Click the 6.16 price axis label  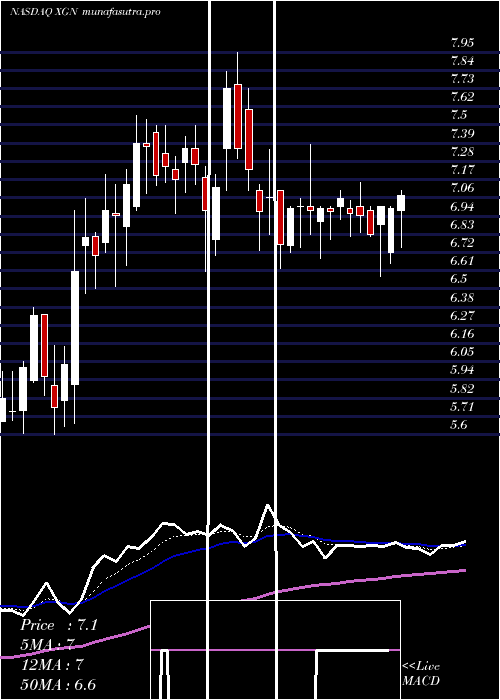(x=462, y=334)
